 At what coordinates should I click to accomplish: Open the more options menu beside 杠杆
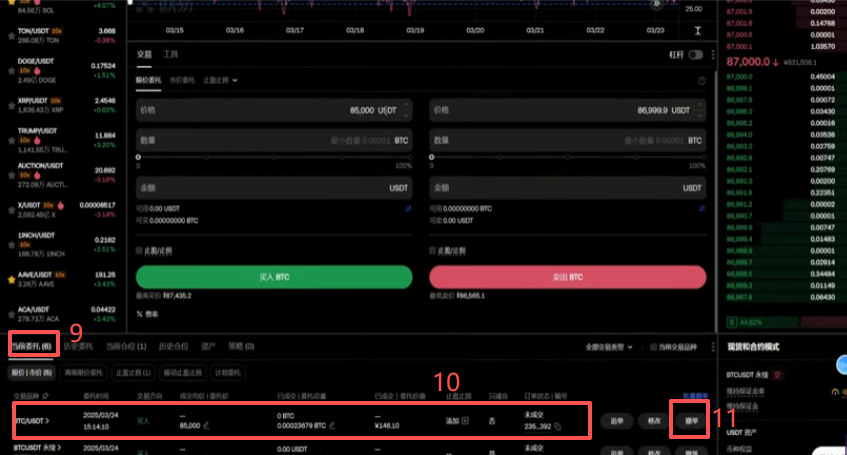click(x=713, y=55)
